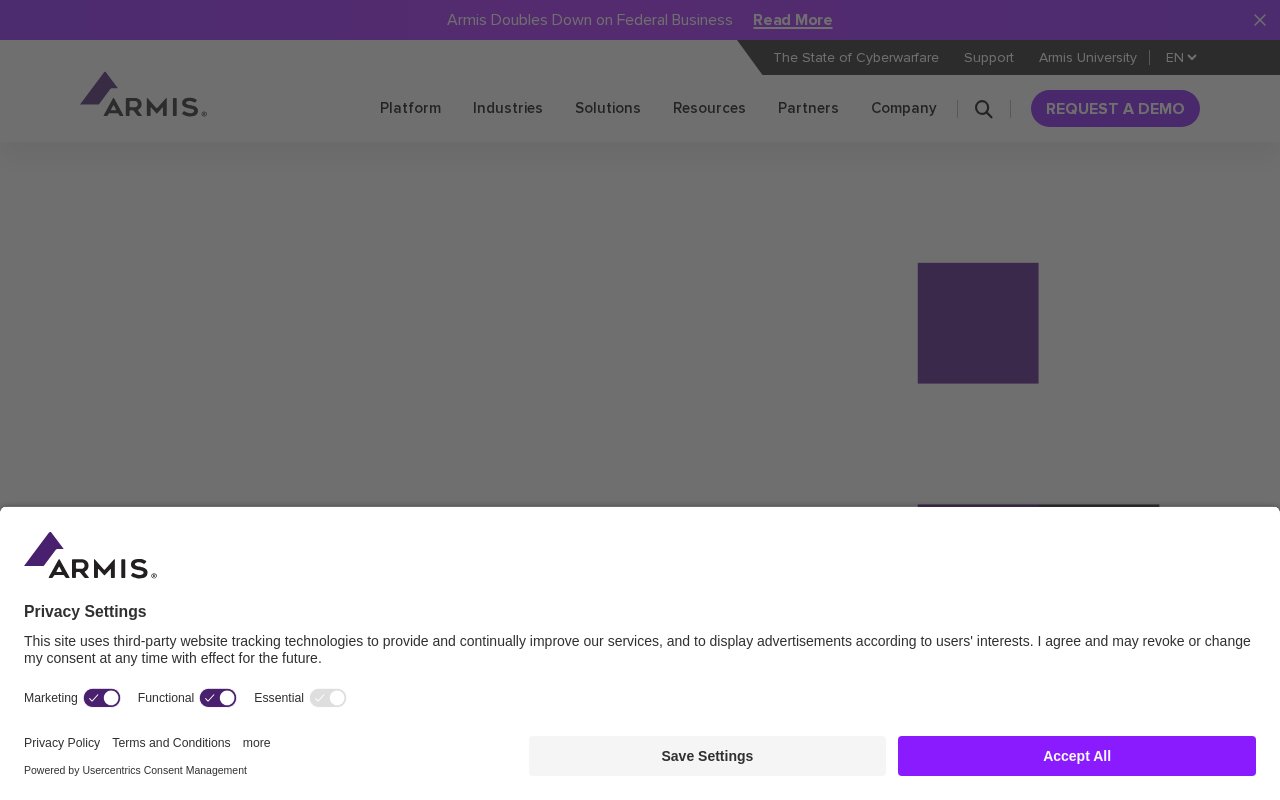Expand the EN language dropdown
The image size is (1280, 800).
[x=1181, y=58]
